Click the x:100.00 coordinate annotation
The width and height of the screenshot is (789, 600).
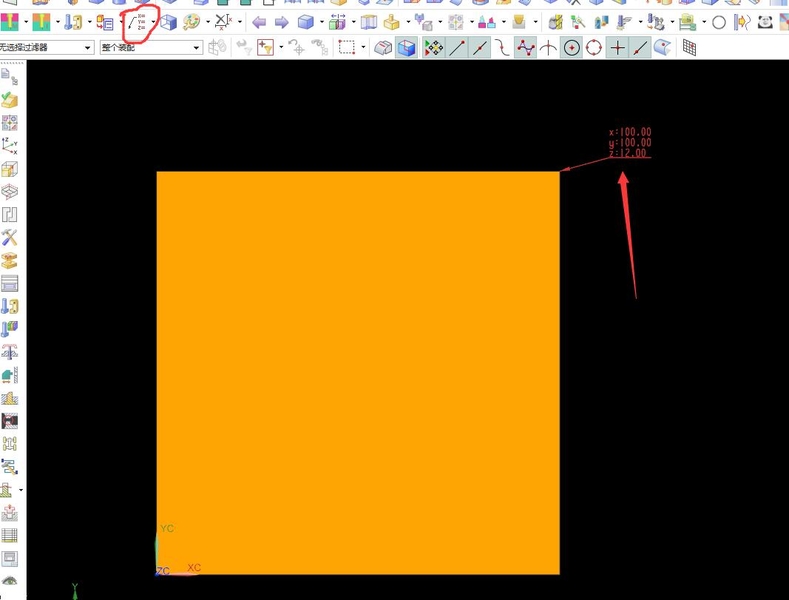tap(630, 132)
